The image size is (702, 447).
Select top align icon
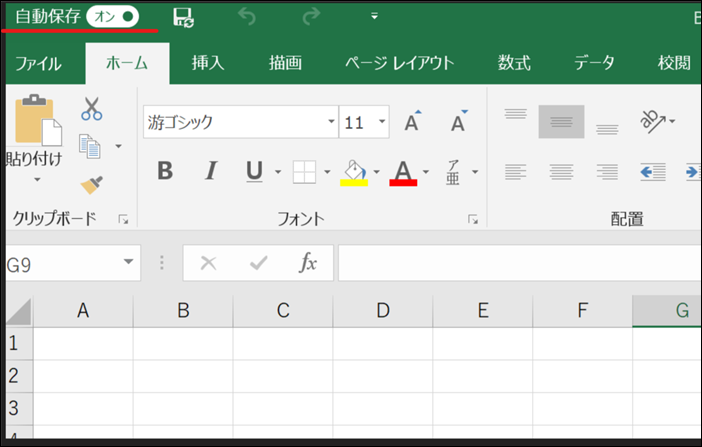(x=516, y=115)
